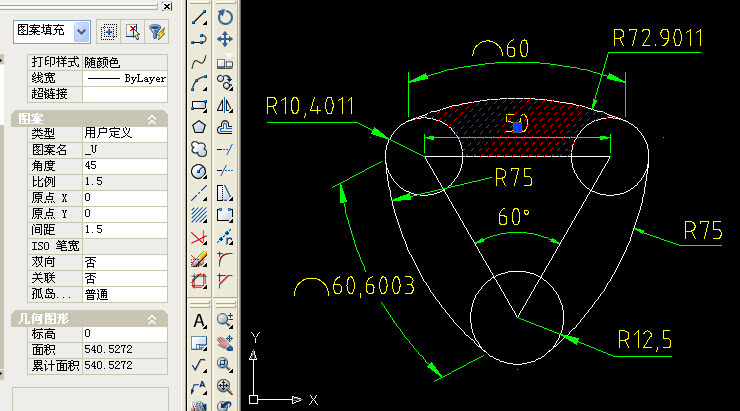Edit the 比例 value 1.5
Image resolution: width=740 pixels, height=411 pixels.
[x=125, y=182]
